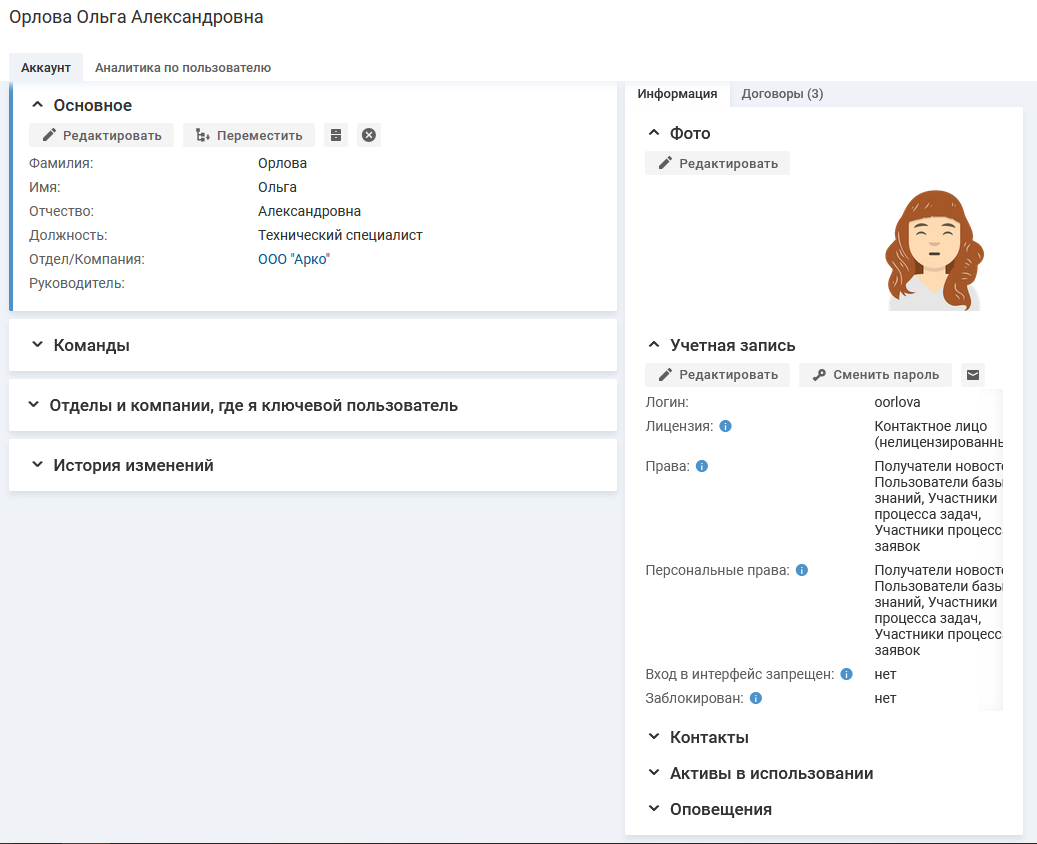
Task: Open the ООО "Арко" company link
Action: [293, 259]
